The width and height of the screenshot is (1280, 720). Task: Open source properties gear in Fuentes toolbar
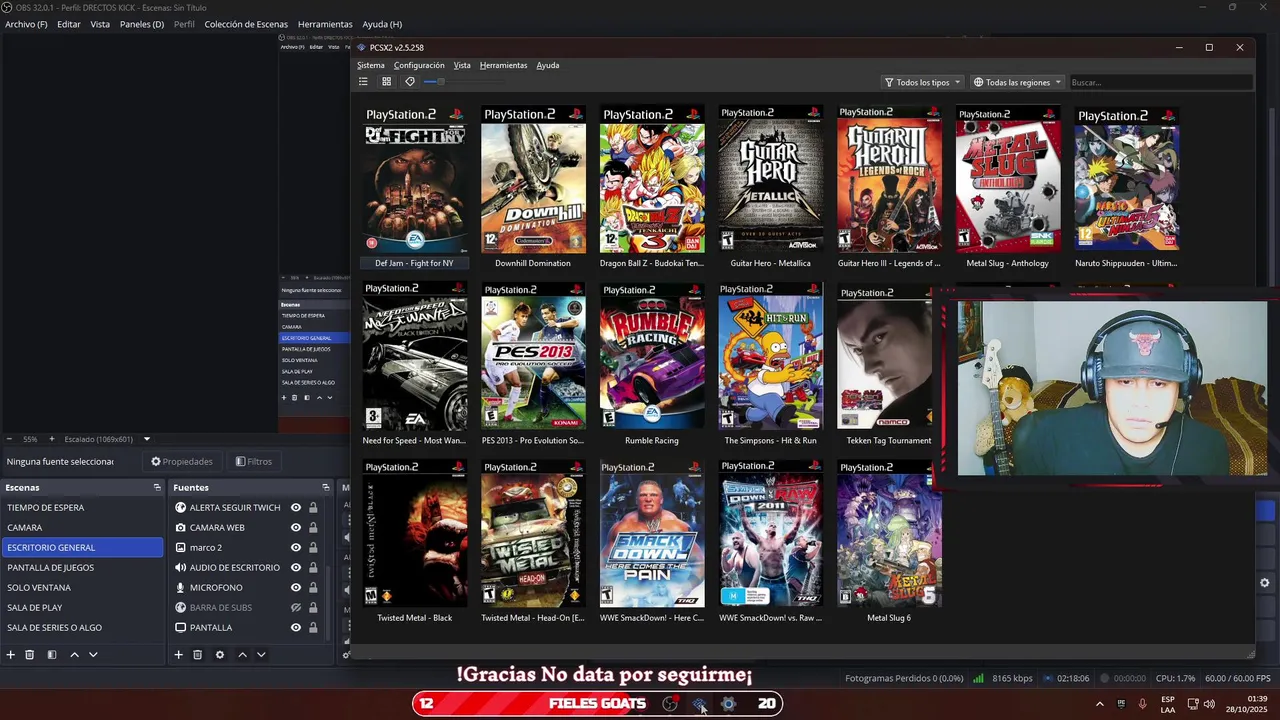pos(220,655)
